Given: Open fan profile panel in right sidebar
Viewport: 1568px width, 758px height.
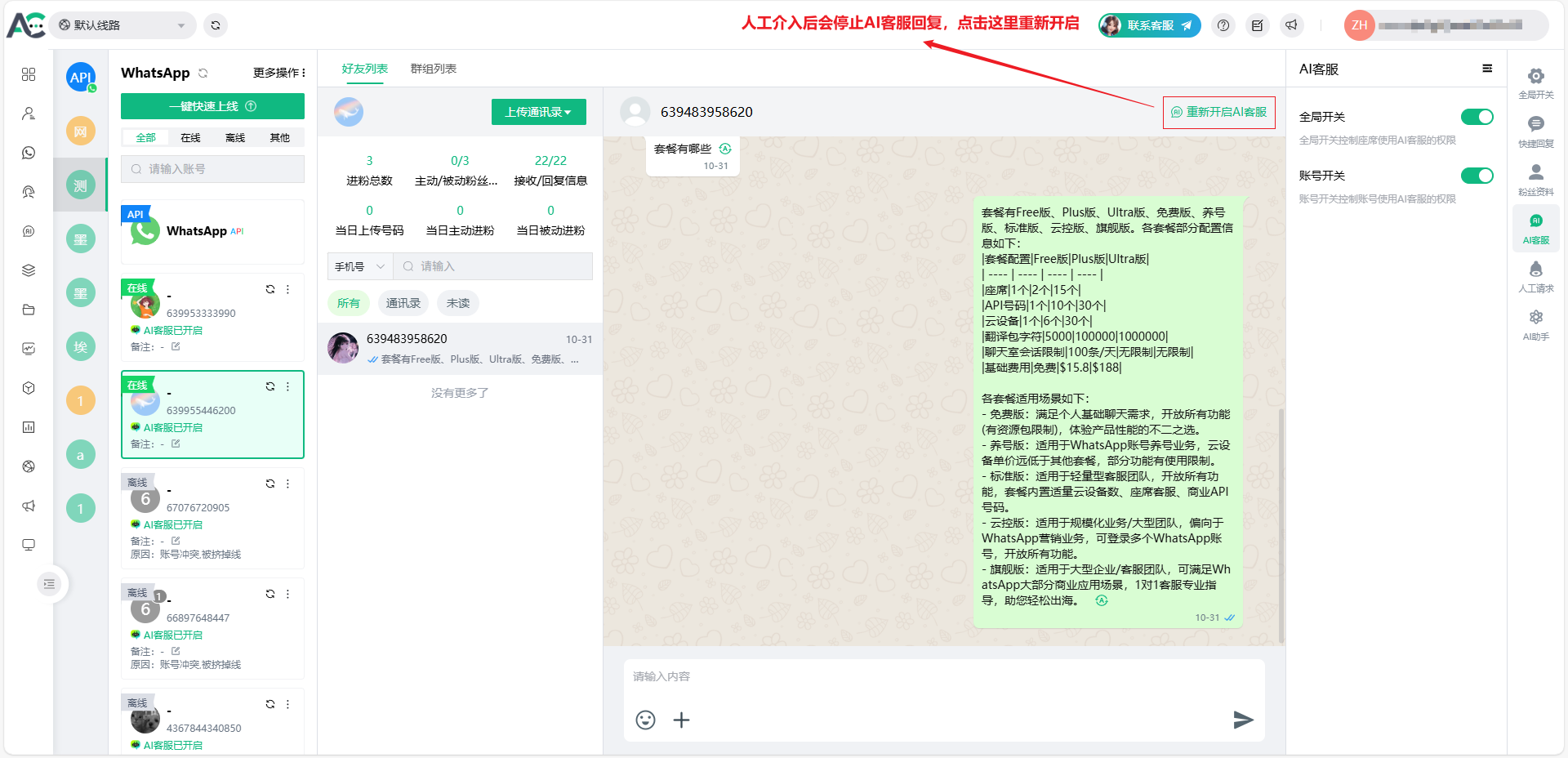Looking at the screenshot, I should [x=1535, y=179].
